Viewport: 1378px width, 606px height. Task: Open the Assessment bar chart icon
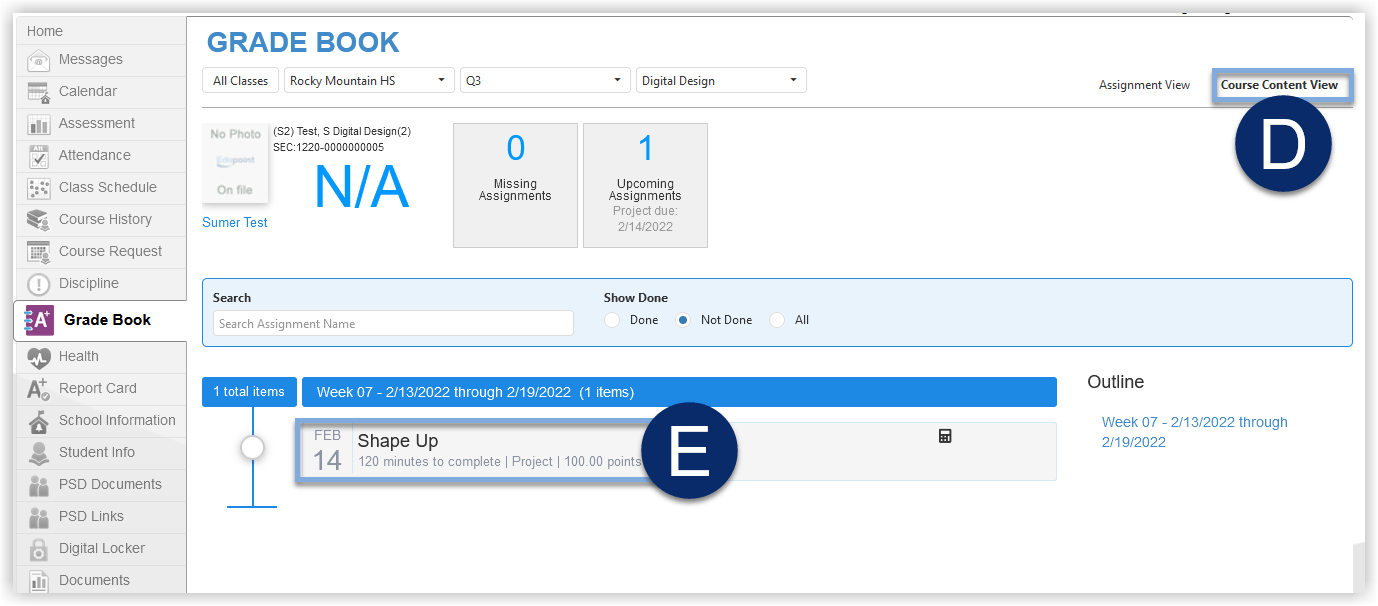coord(39,124)
